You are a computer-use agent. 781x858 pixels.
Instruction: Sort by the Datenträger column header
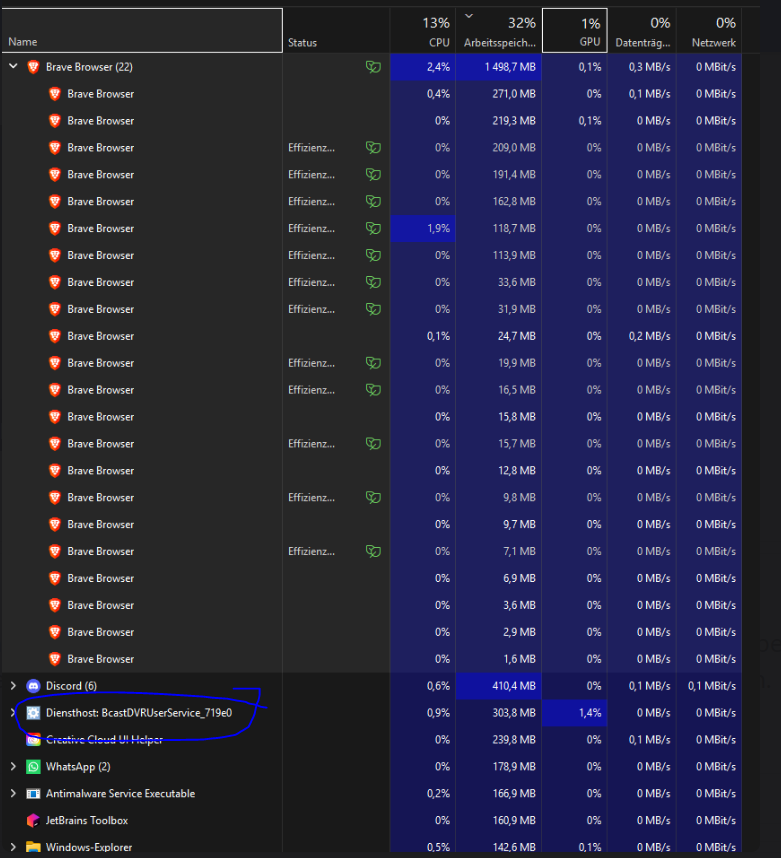click(x=642, y=31)
